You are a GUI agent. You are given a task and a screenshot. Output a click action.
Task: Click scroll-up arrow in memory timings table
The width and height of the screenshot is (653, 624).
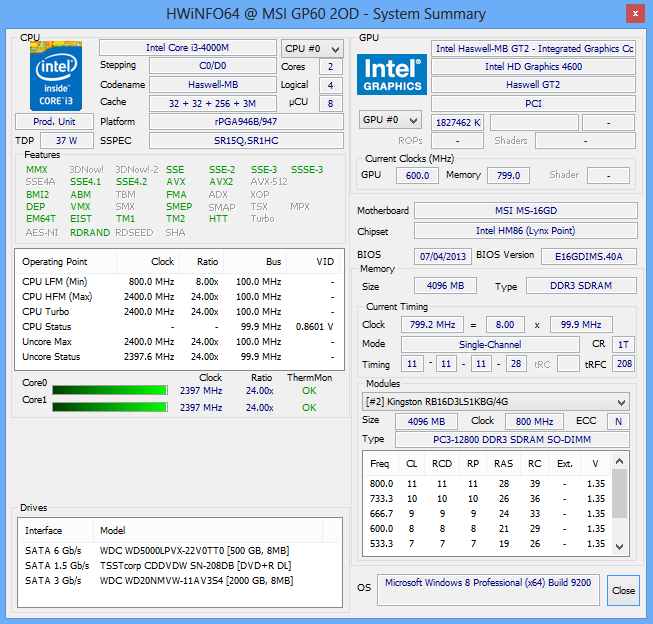coord(619,461)
